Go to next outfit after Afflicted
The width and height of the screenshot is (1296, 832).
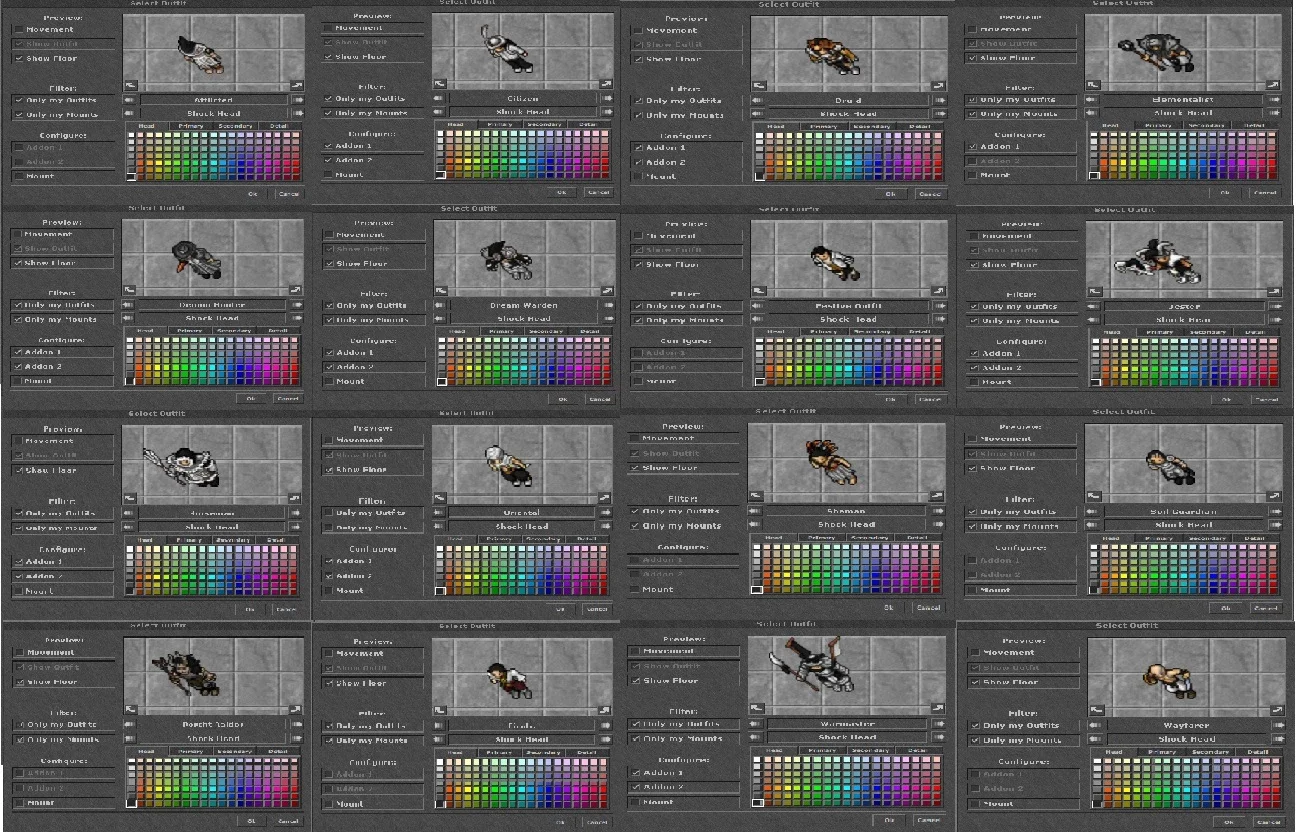click(x=297, y=100)
